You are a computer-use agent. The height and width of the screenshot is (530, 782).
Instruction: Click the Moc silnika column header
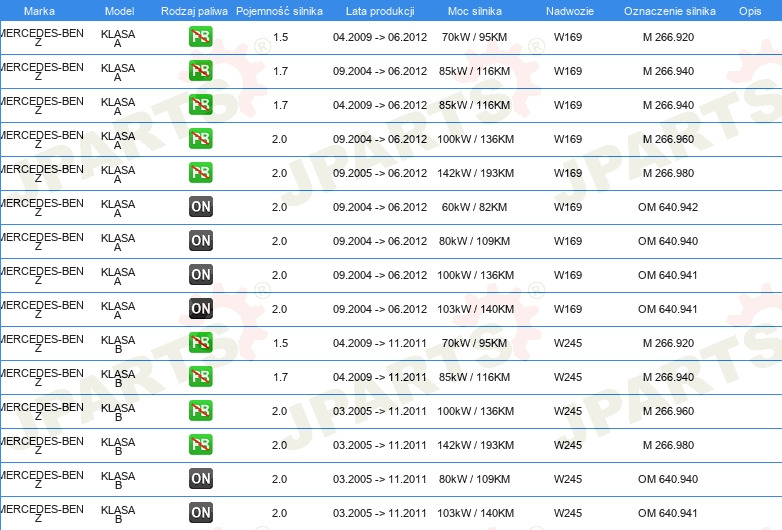coord(475,11)
